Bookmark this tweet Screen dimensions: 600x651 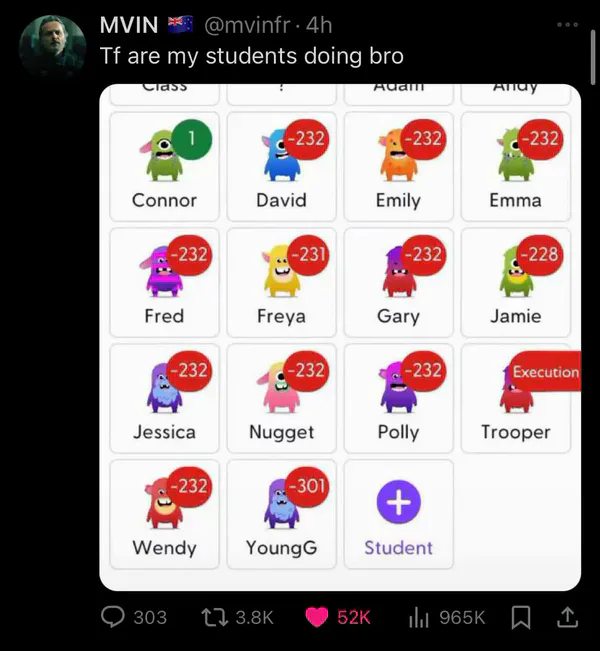pos(521,617)
